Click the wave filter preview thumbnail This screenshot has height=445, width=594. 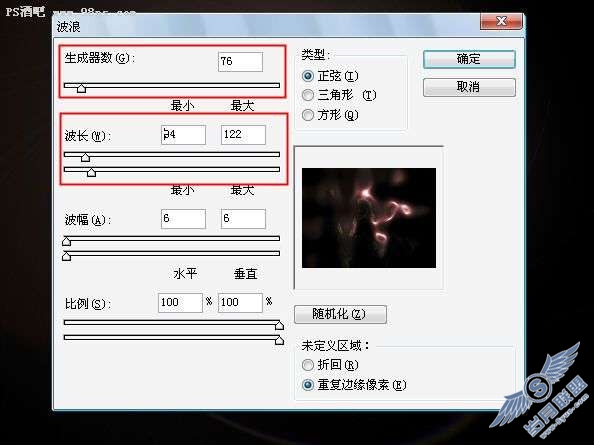coord(369,218)
